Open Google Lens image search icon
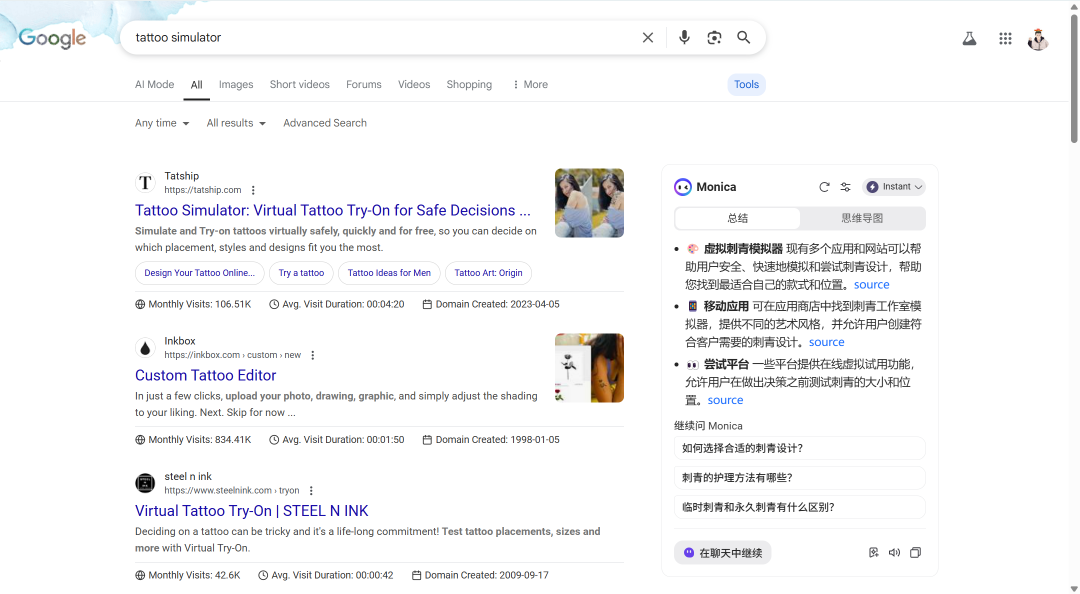Viewport: 1080px width, 594px height. pyautogui.click(x=714, y=38)
